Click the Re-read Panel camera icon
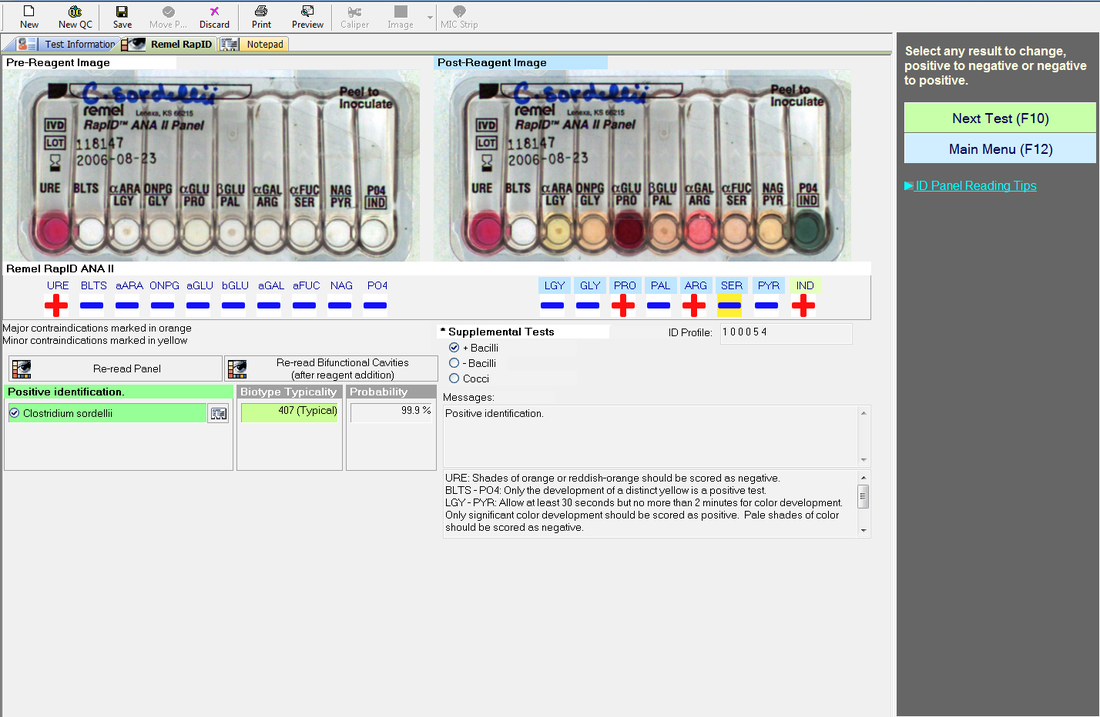Viewport: 1100px width, 717px height. pyautogui.click(x=22, y=369)
